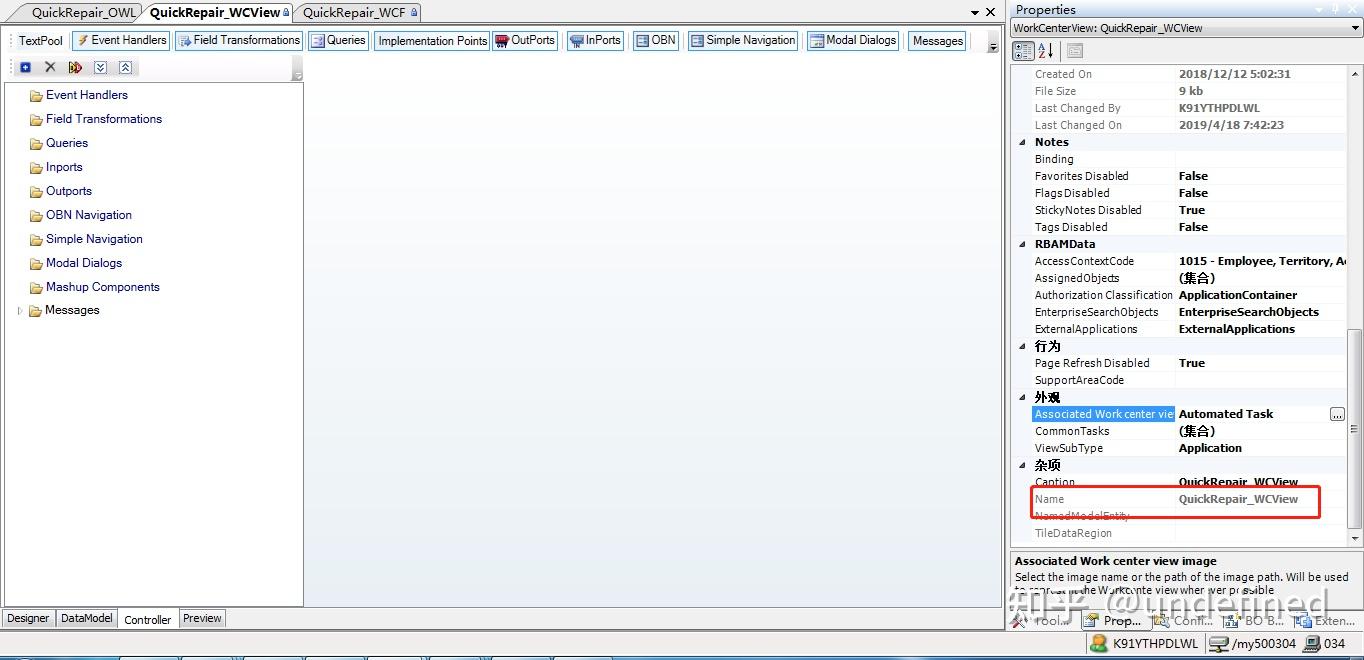
Task: Collapse the RBAMData property category
Action: pos(1022,244)
